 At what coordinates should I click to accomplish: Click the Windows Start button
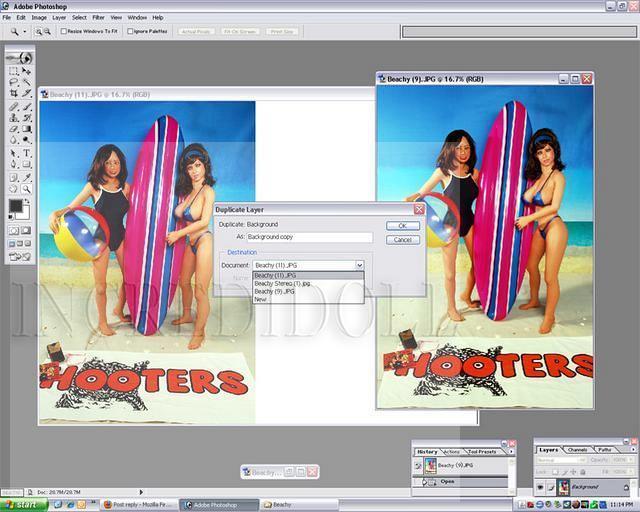(x=24, y=505)
